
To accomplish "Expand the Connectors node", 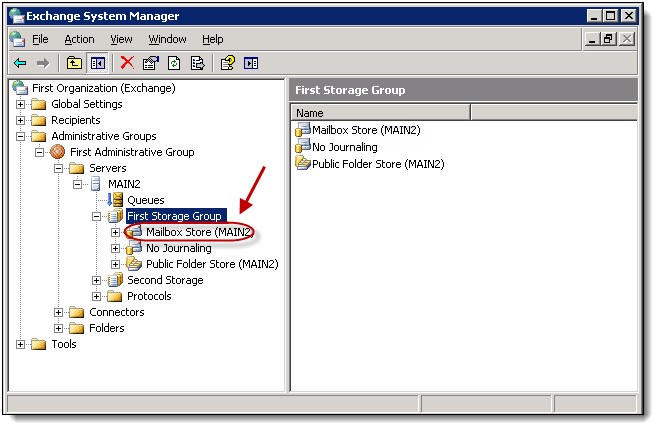I will pos(58,312).
